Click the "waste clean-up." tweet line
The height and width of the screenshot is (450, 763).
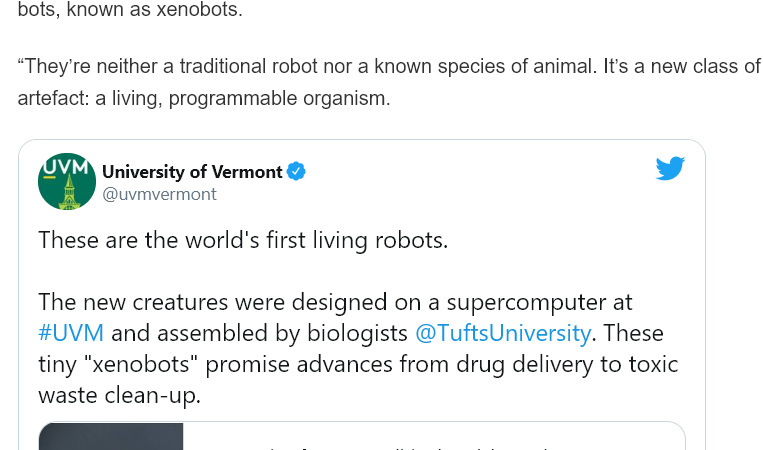[x=120, y=396]
